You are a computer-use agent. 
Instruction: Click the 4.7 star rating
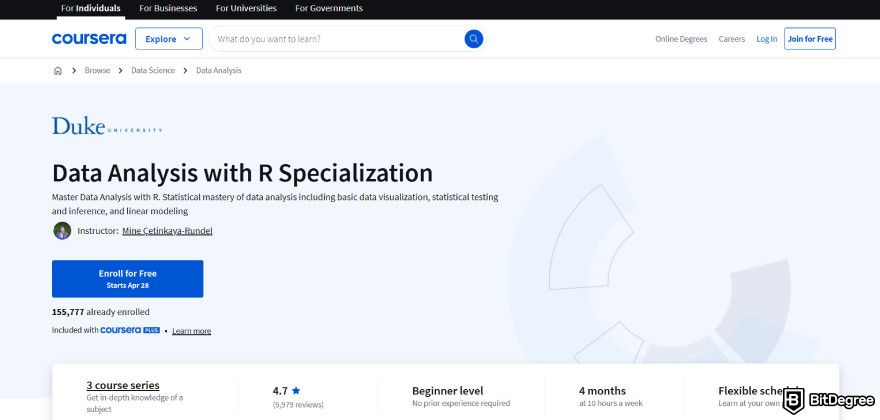[286, 391]
